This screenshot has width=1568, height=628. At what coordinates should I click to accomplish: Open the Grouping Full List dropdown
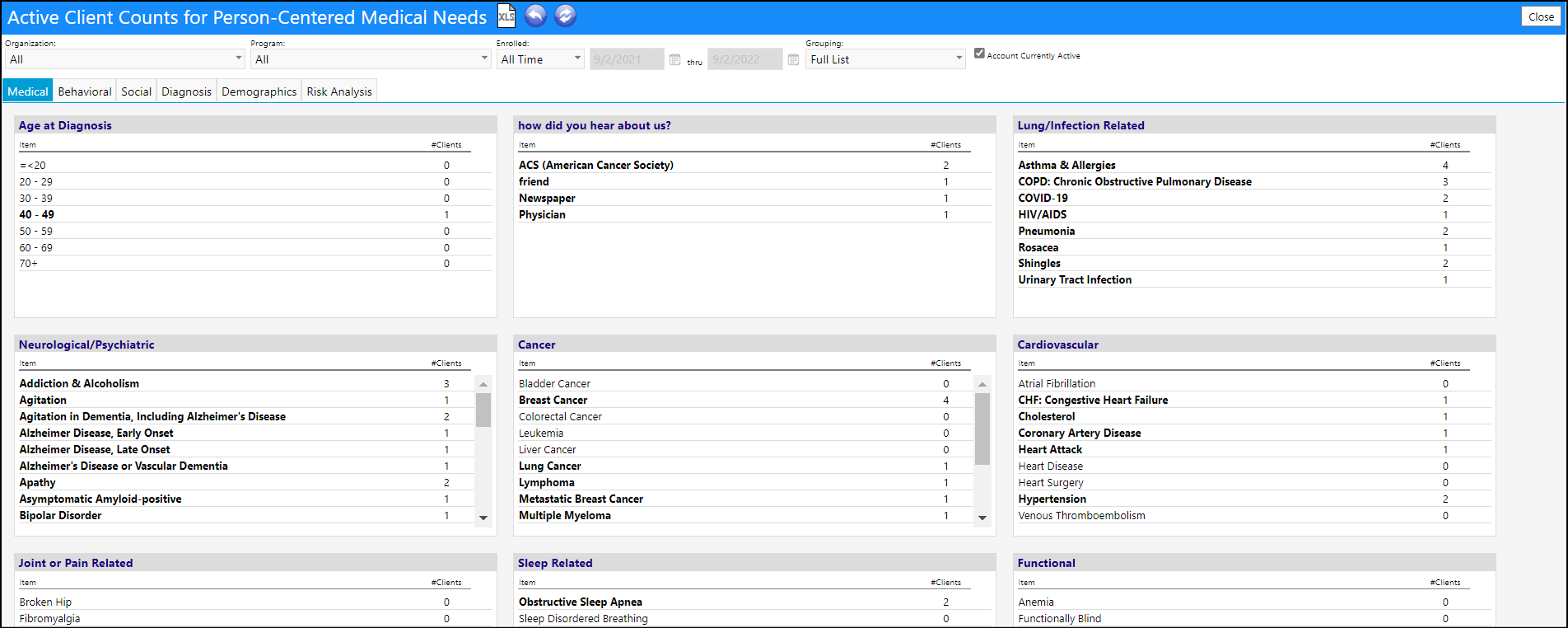pyautogui.click(x=885, y=59)
